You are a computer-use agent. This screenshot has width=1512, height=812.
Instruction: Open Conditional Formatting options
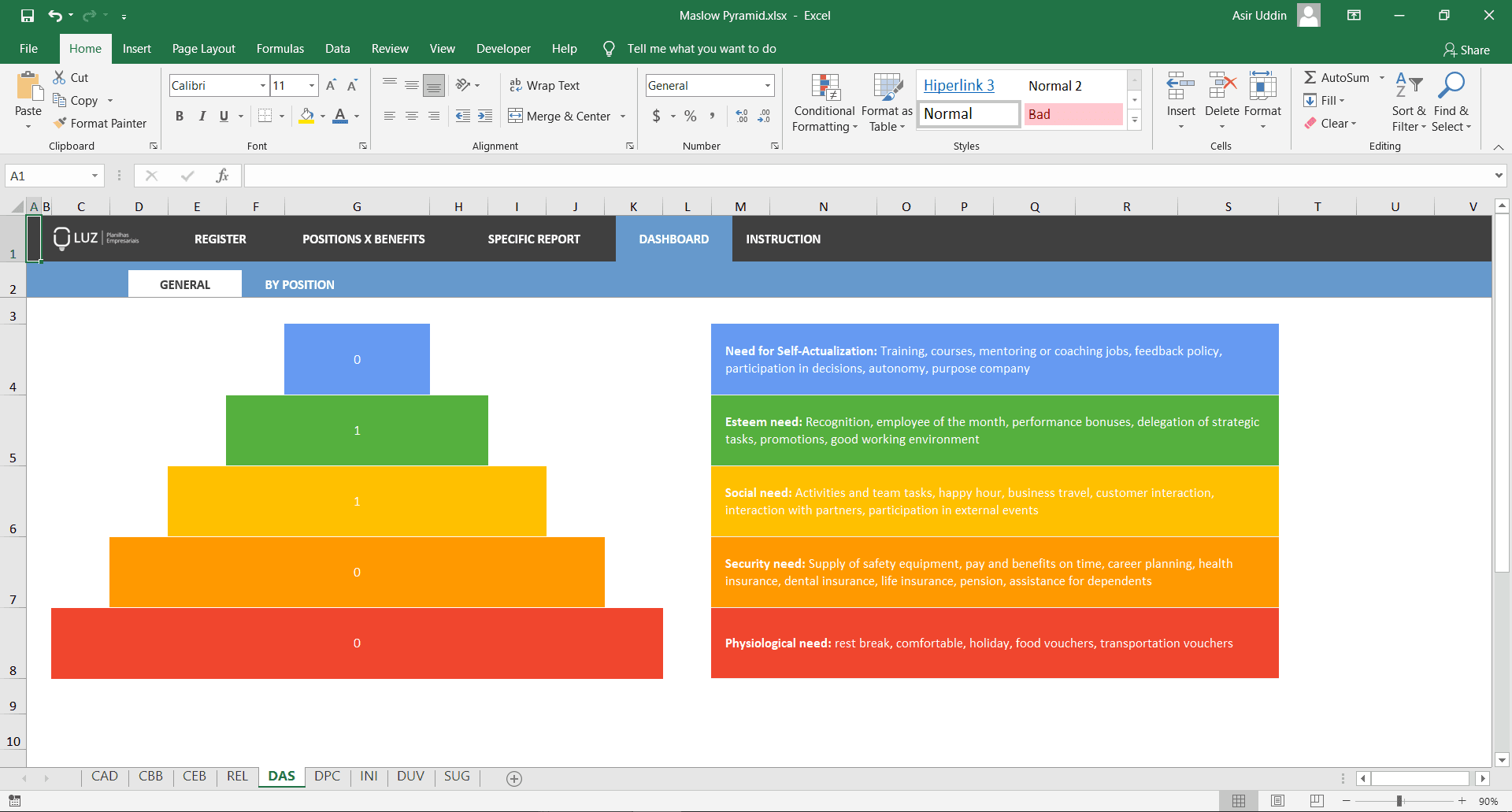coord(824,102)
